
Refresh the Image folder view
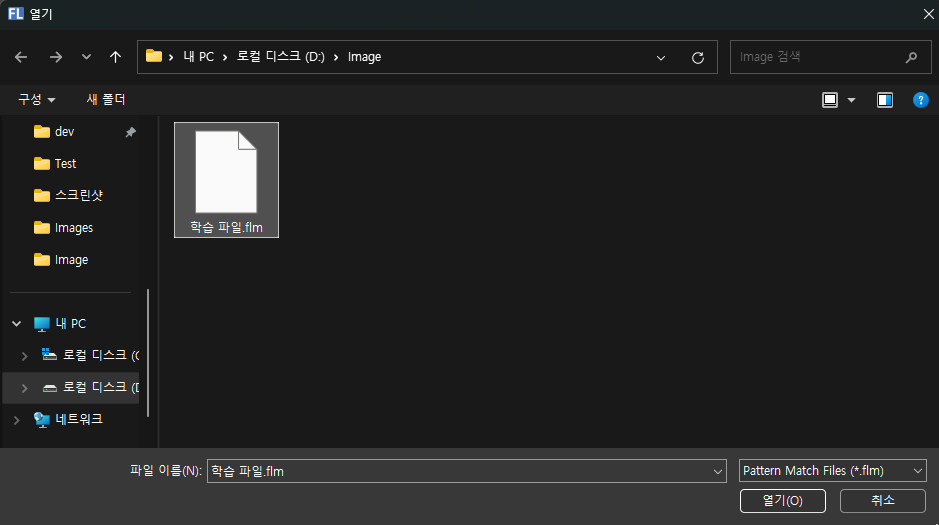698,57
